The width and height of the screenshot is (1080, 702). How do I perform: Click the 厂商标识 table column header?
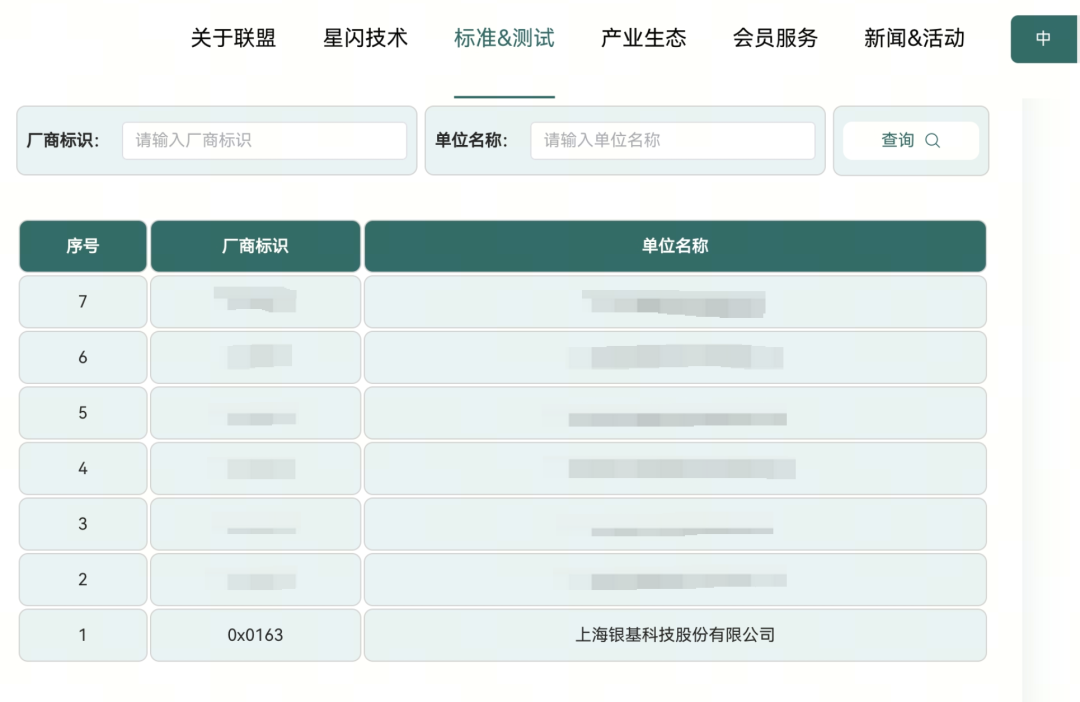[255, 245]
